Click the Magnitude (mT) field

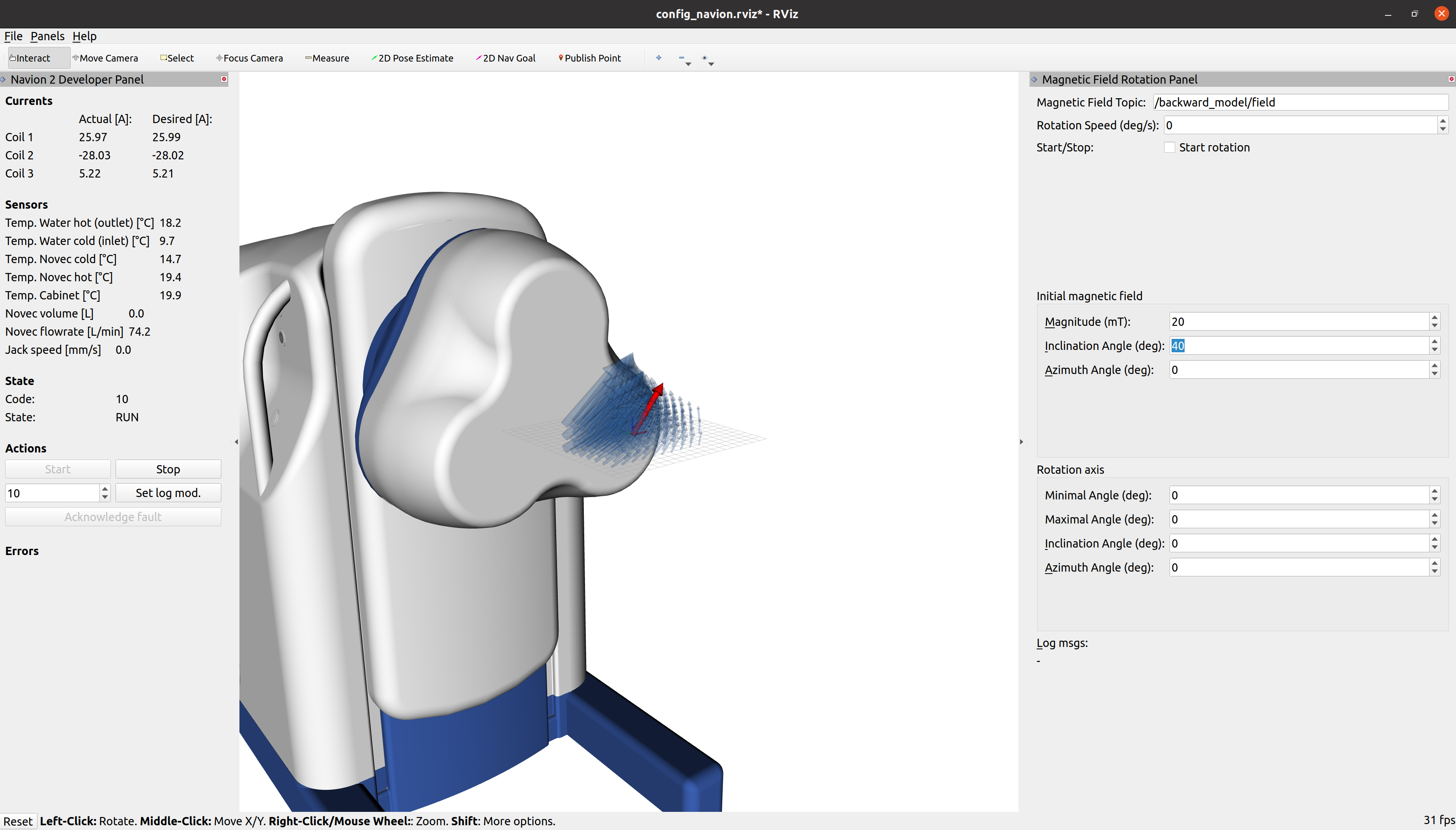[x=1299, y=322]
